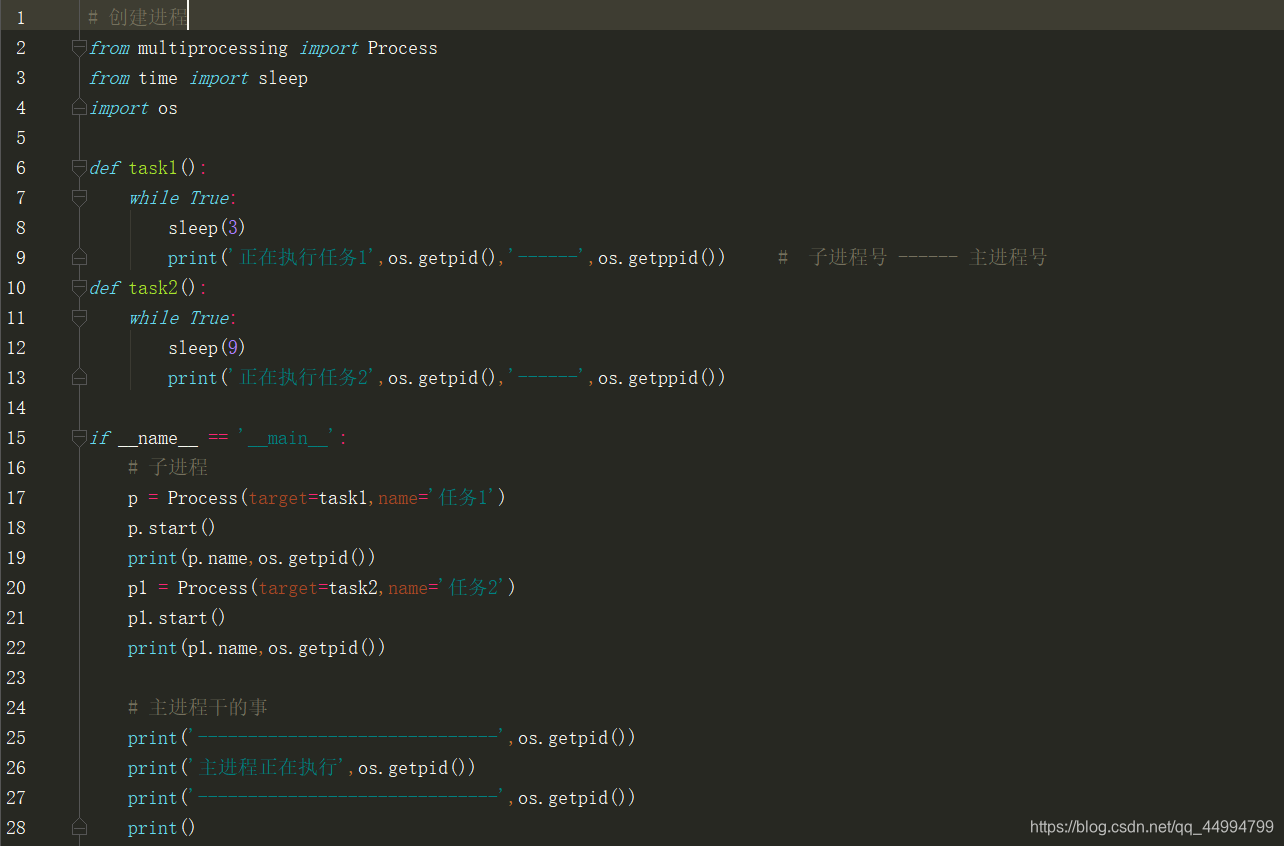The image size is (1284, 846).
Task: Click the function name 'task2' in its def line
Action: [153, 288]
